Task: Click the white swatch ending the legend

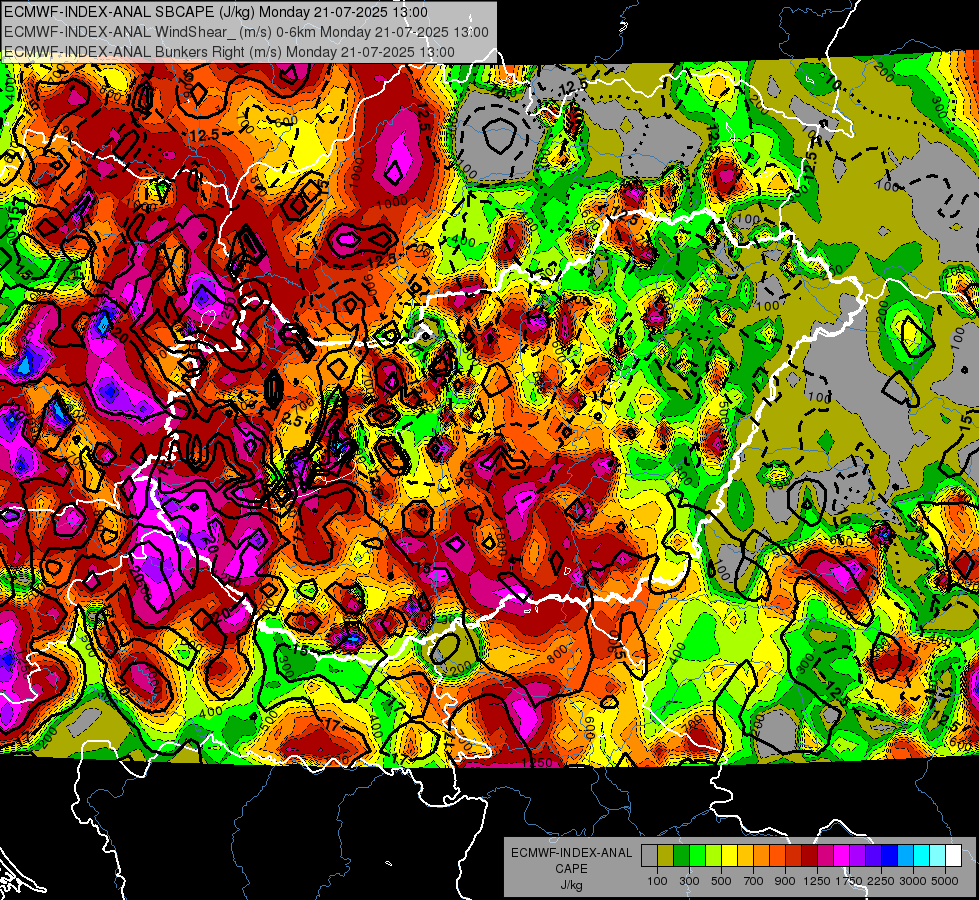Action: (954, 856)
